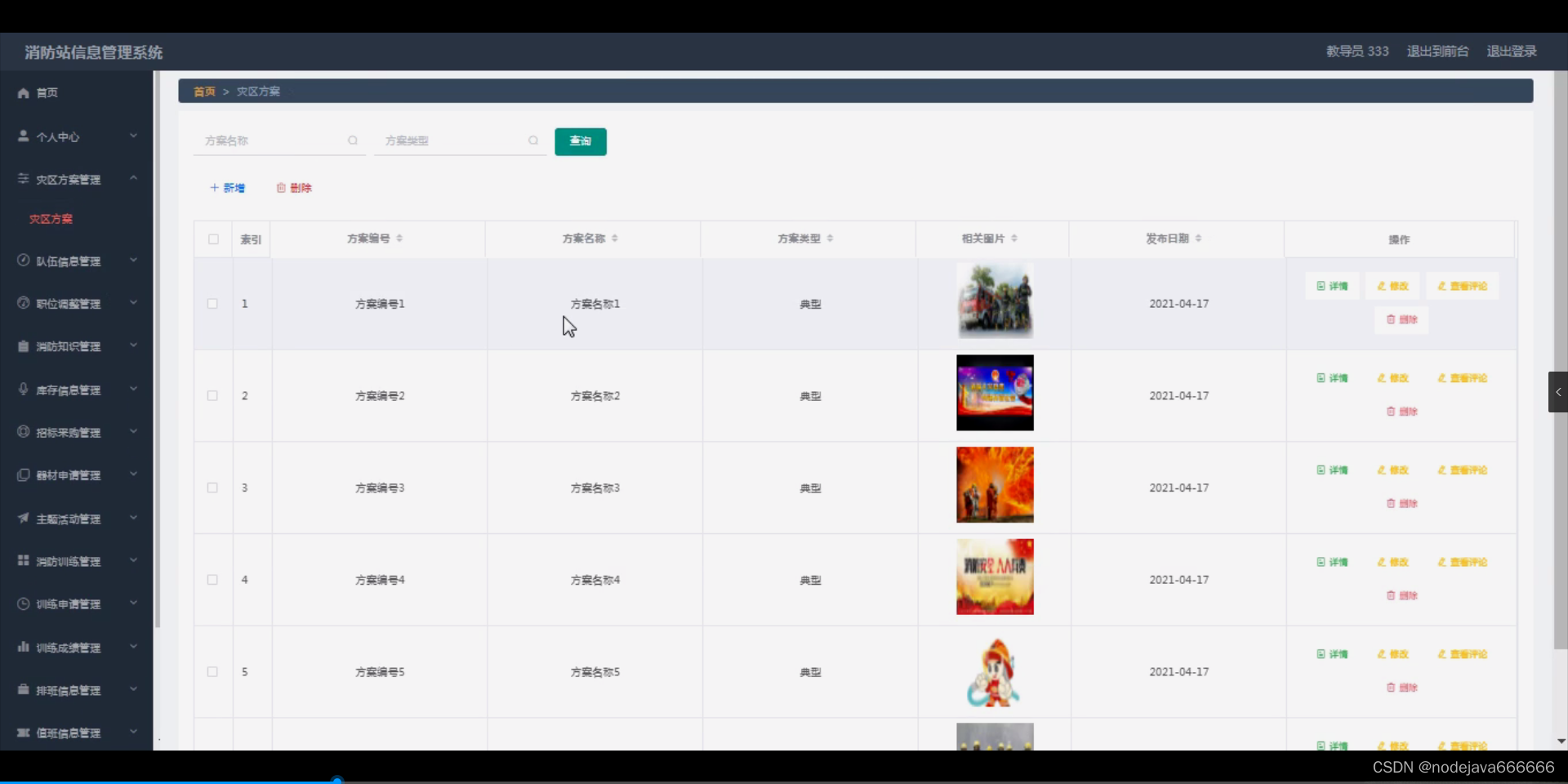Viewport: 1568px width, 784px height.
Task: Click 删除 trash icon for 方案编号4 row
Action: 1391,595
